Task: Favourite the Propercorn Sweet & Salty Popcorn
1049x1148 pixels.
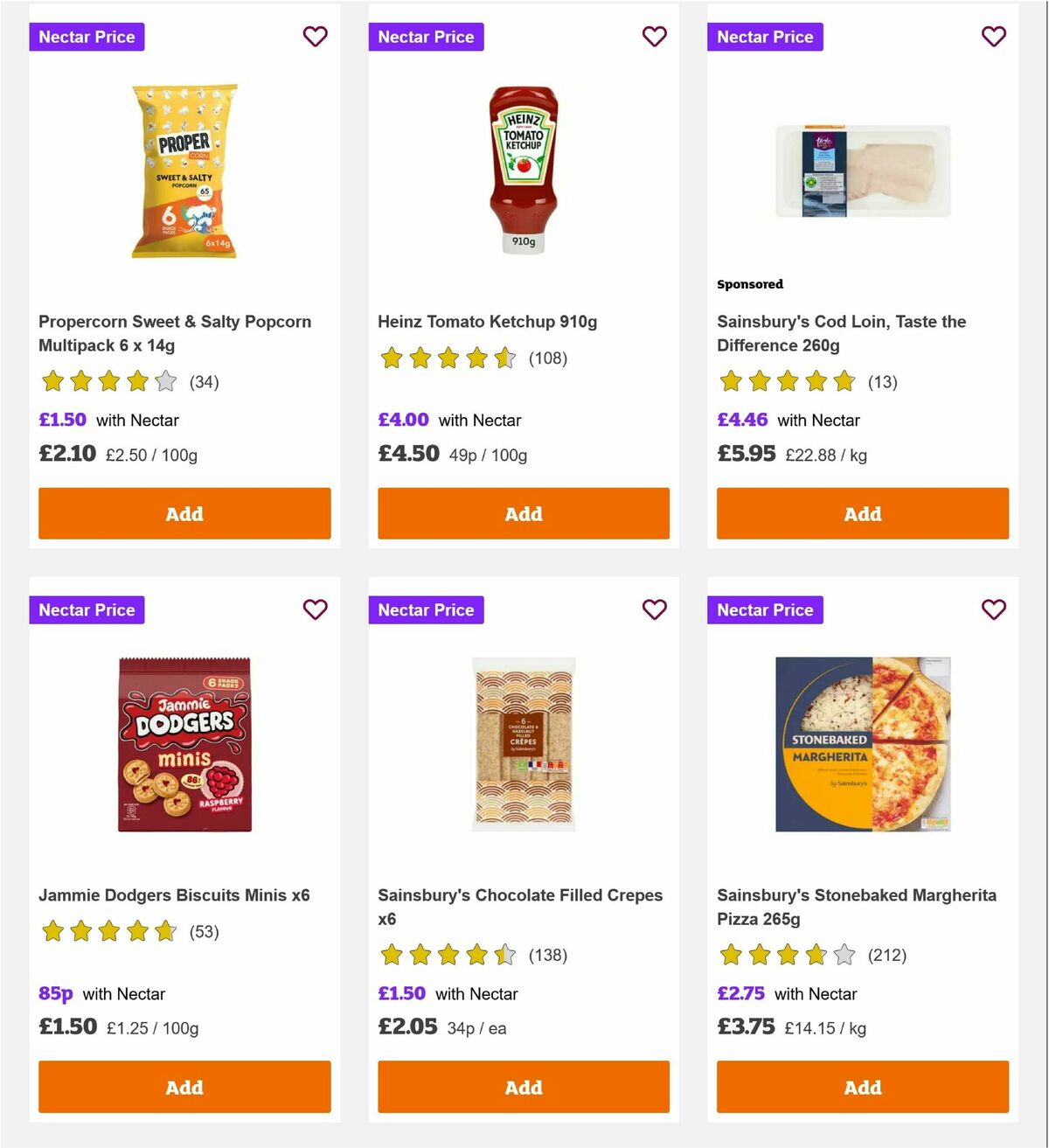Action: pos(315,37)
